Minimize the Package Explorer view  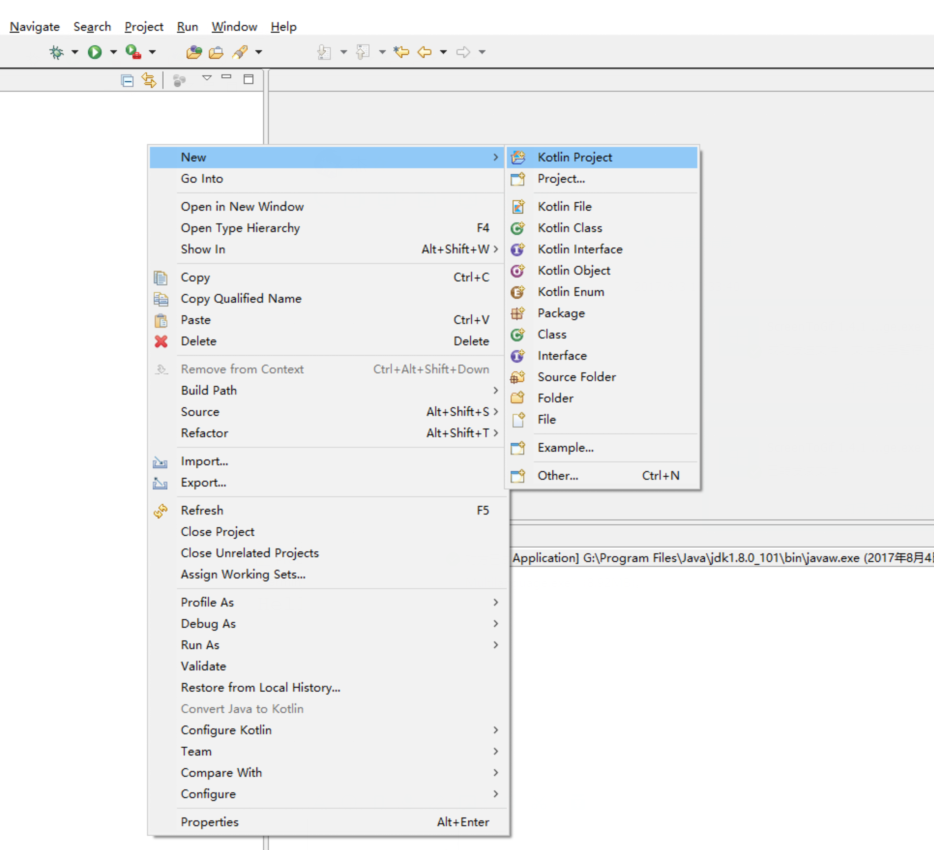coord(226,77)
